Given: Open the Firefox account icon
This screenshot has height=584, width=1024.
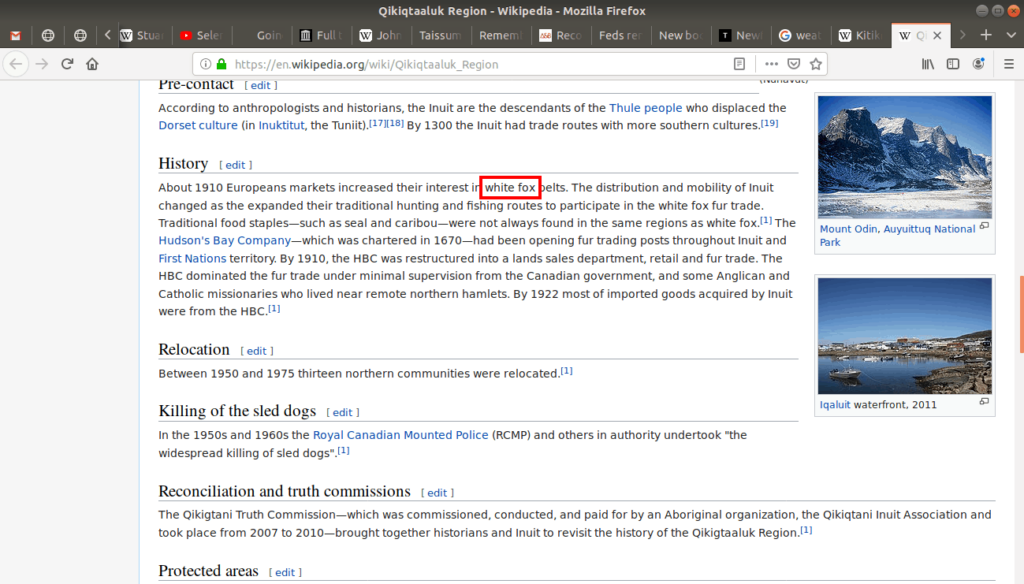Looking at the screenshot, I should point(978,64).
